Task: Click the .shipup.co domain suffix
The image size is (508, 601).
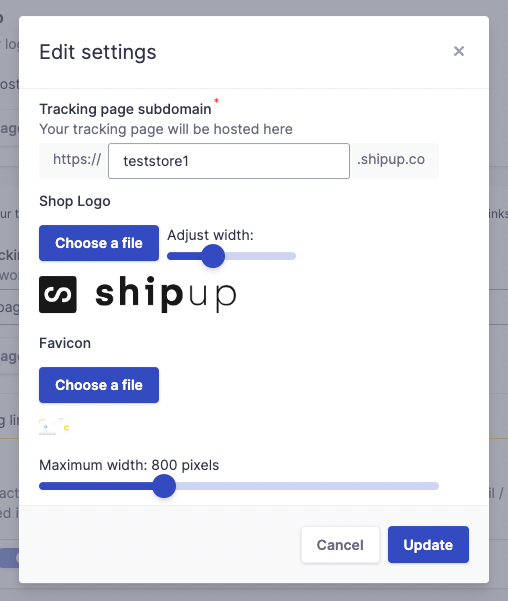Action: [x=391, y=159]
